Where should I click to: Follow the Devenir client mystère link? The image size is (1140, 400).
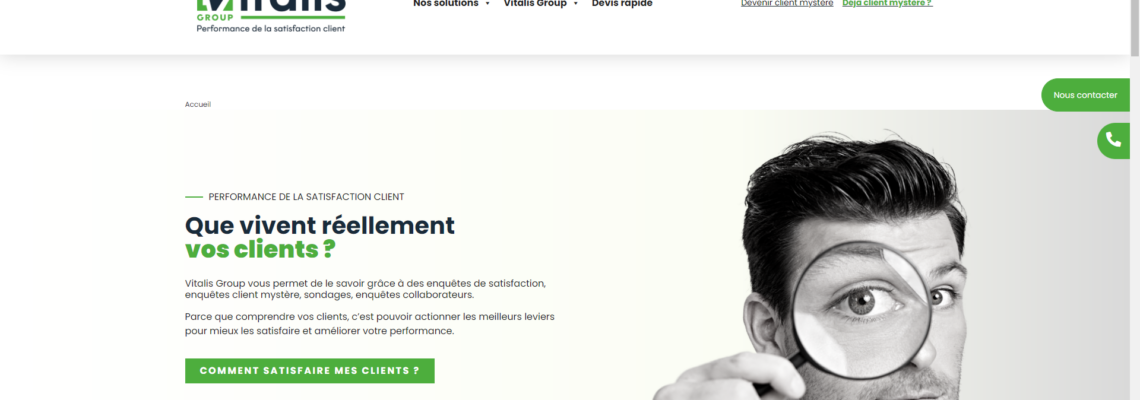coord(787,4)
